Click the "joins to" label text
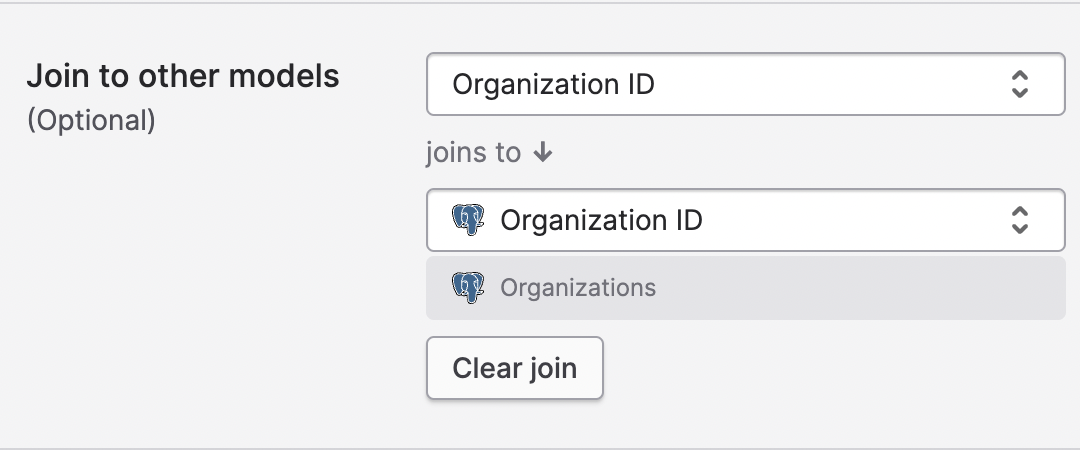Image resolution: width=1080 pixels, height=450 pixels. tap(473, 153)
